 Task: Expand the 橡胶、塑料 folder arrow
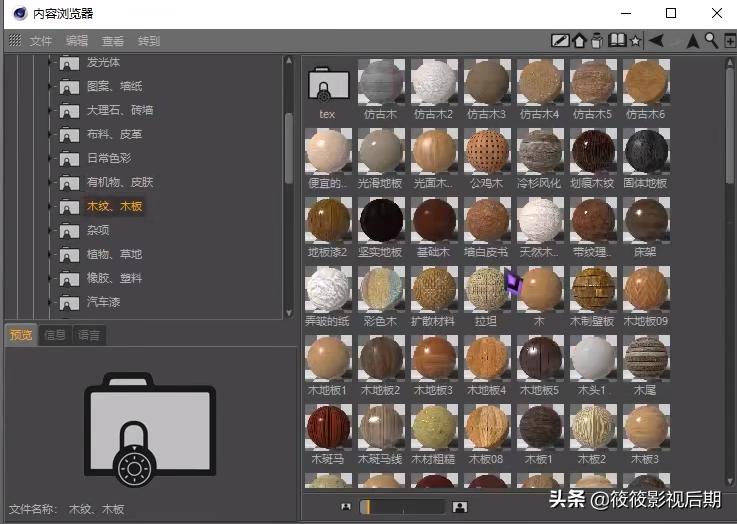50,279
